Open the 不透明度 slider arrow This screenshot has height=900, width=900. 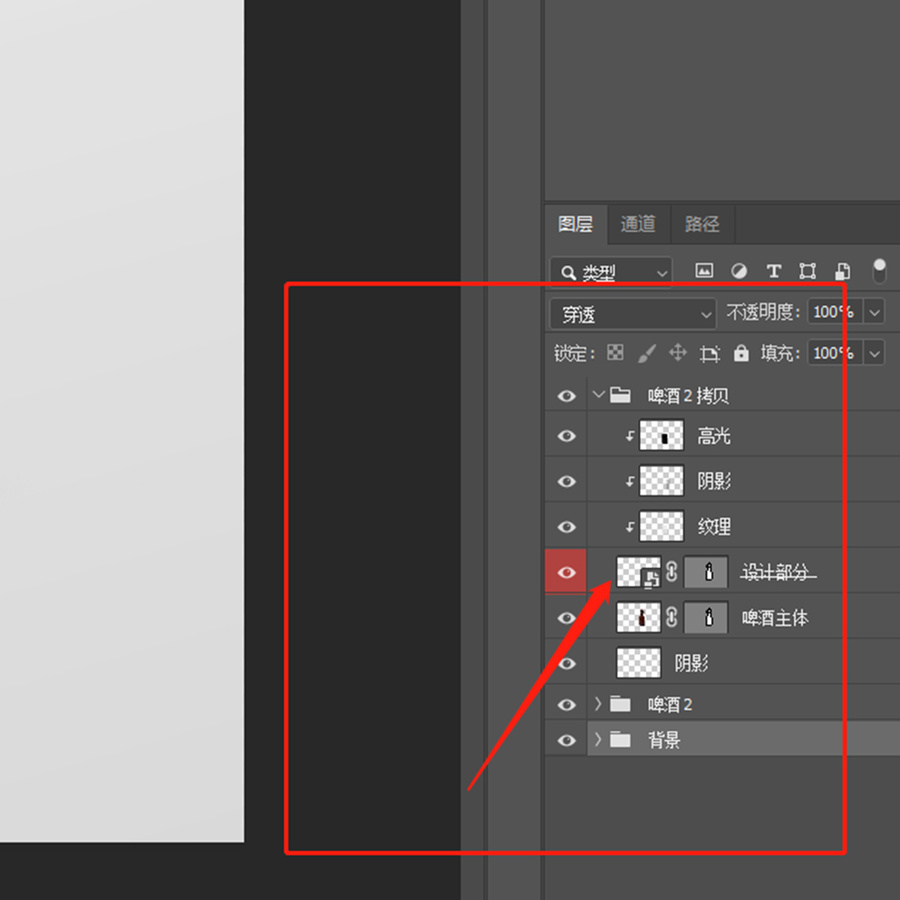point(874,312)
